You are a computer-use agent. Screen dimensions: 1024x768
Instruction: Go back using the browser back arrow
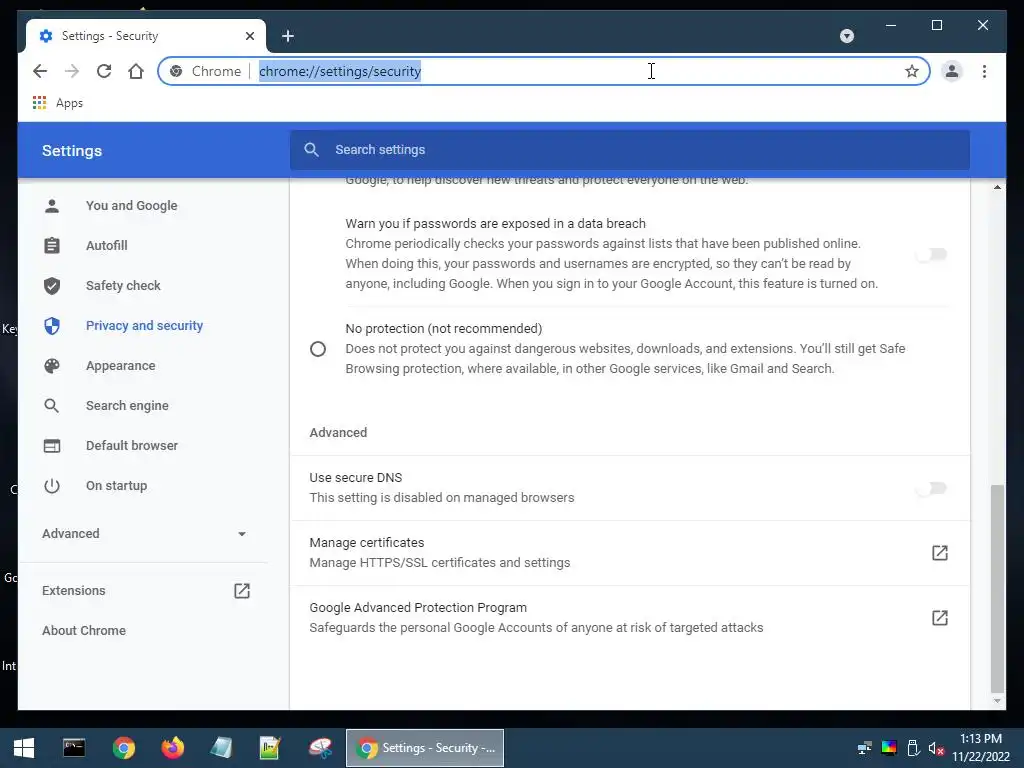coord(40,71)
